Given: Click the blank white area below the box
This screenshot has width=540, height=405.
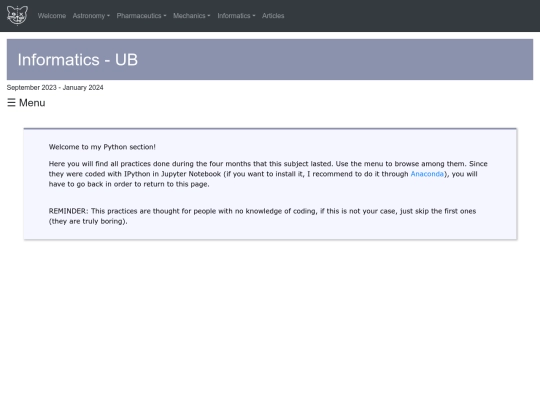Looking at the screenshot, I should (x=270, y=320).
